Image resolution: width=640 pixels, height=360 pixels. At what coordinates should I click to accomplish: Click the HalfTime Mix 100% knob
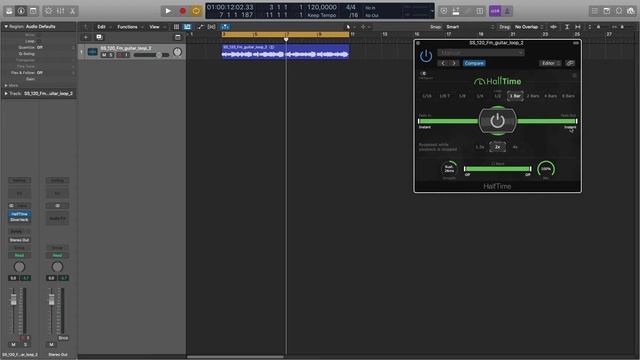546,169
